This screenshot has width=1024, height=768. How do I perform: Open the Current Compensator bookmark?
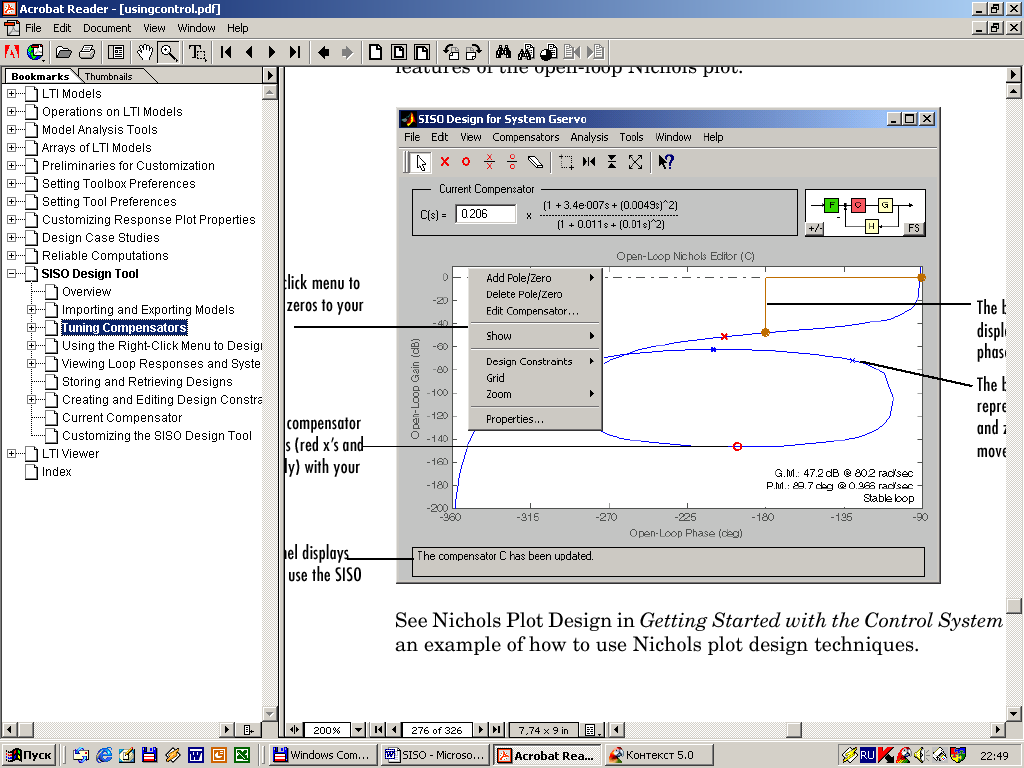[122, 418]
